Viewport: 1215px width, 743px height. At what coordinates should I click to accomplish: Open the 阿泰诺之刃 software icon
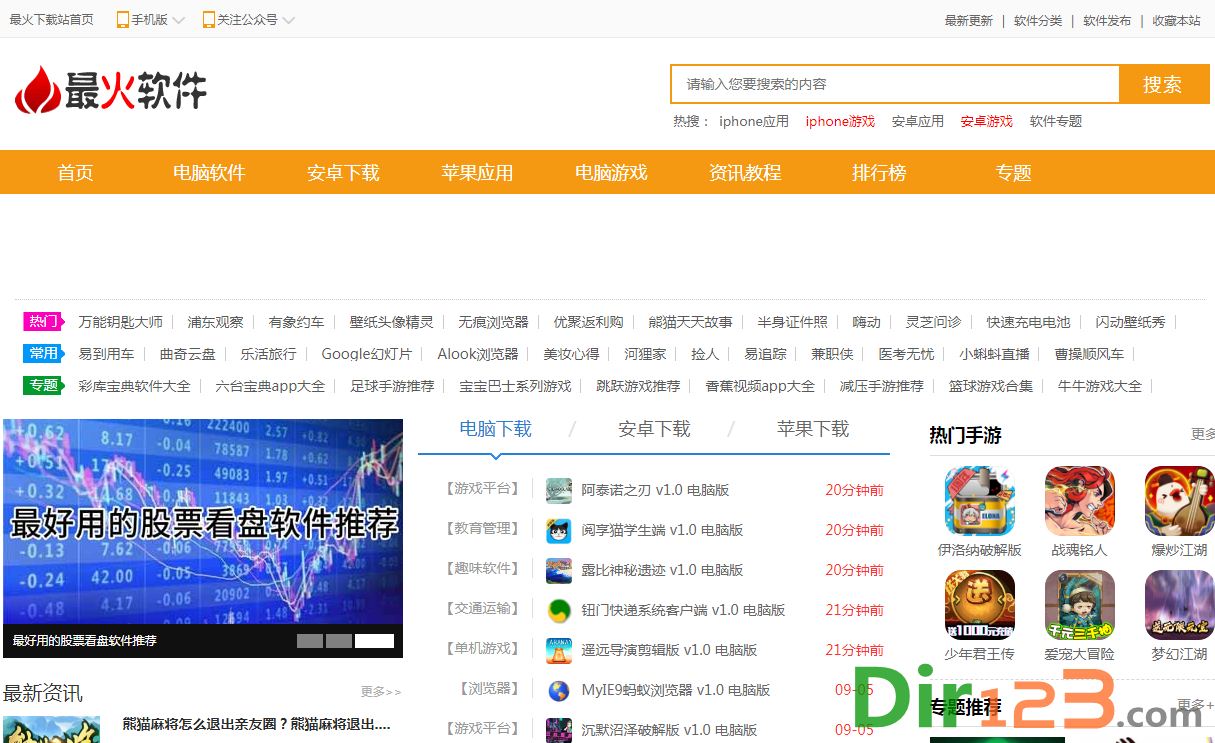click(x=559, y=490)
